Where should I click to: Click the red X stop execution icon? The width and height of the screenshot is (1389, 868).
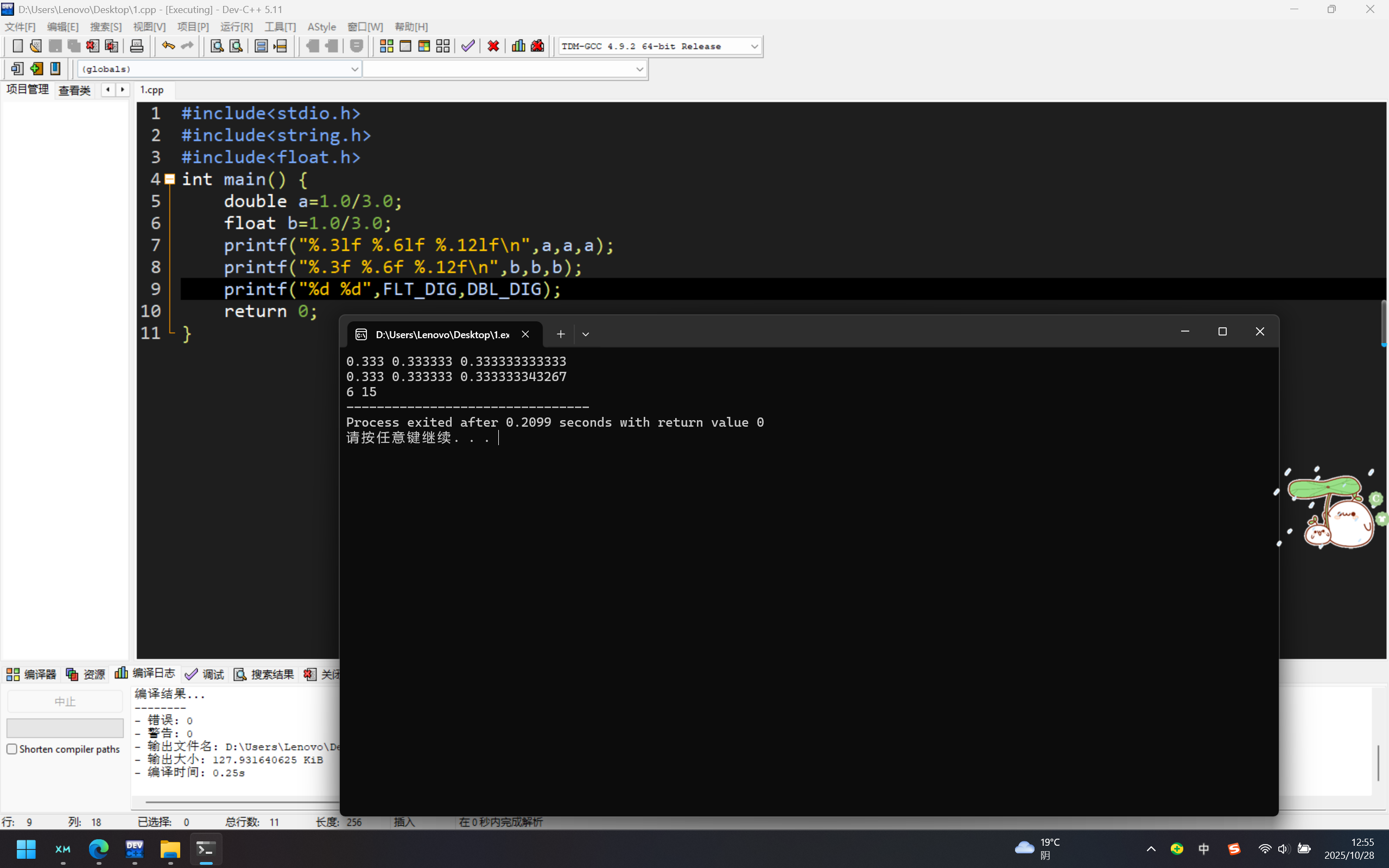[493, 46]
